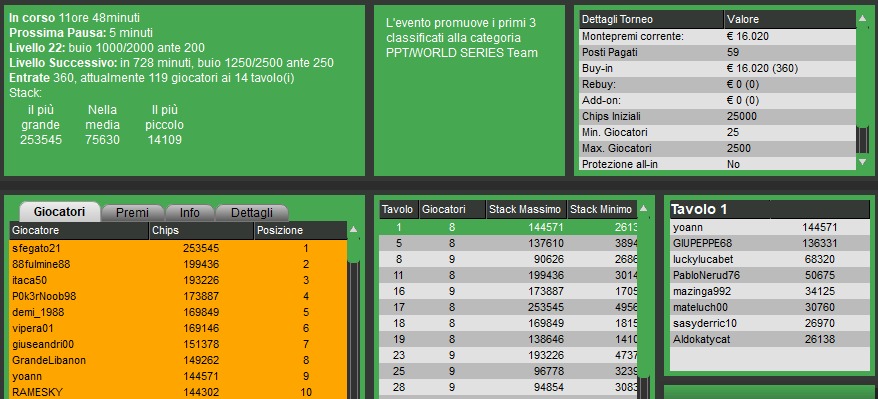This screenshot has height=399, width=878.
Task: Click PabloNerud76 in Tavolo 1 panel
Action: click(x=769, y=275)
